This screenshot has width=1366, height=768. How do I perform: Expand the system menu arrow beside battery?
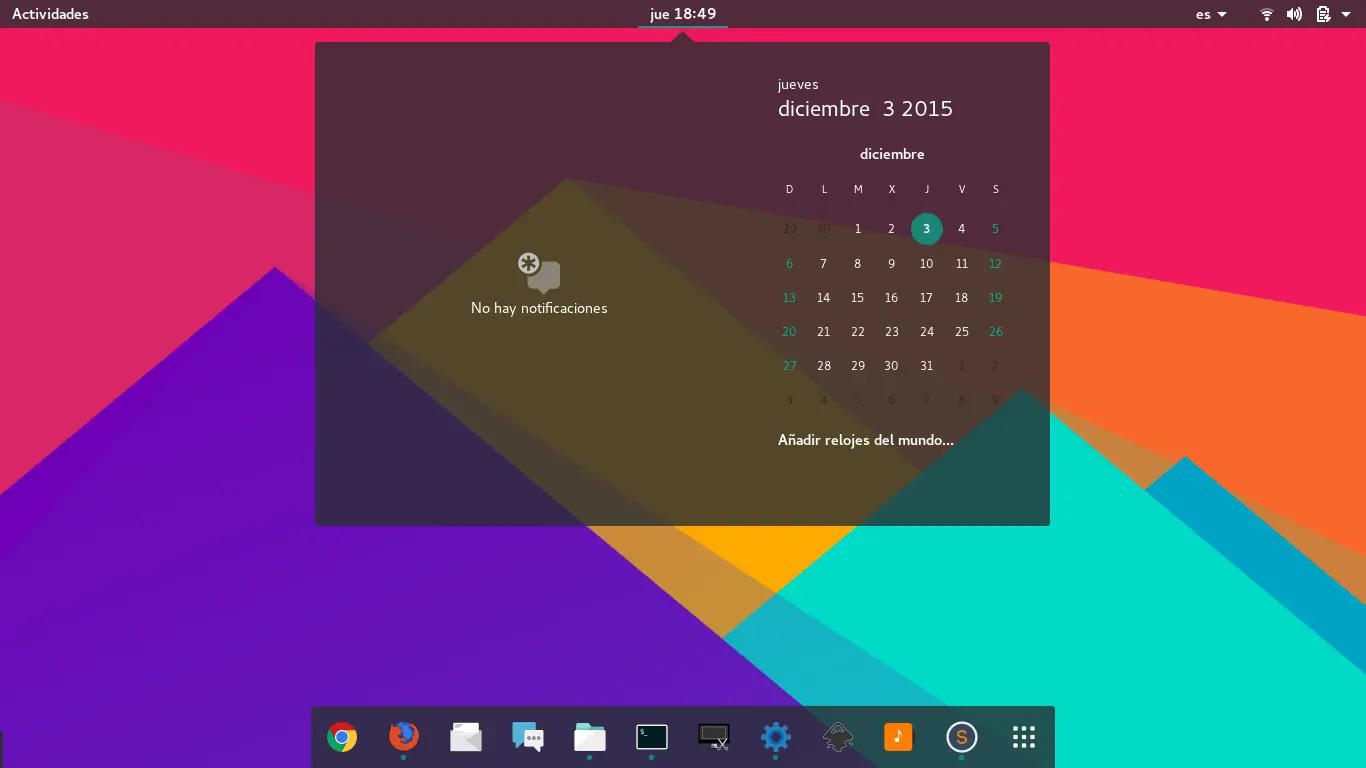[x=1345, y=14]
